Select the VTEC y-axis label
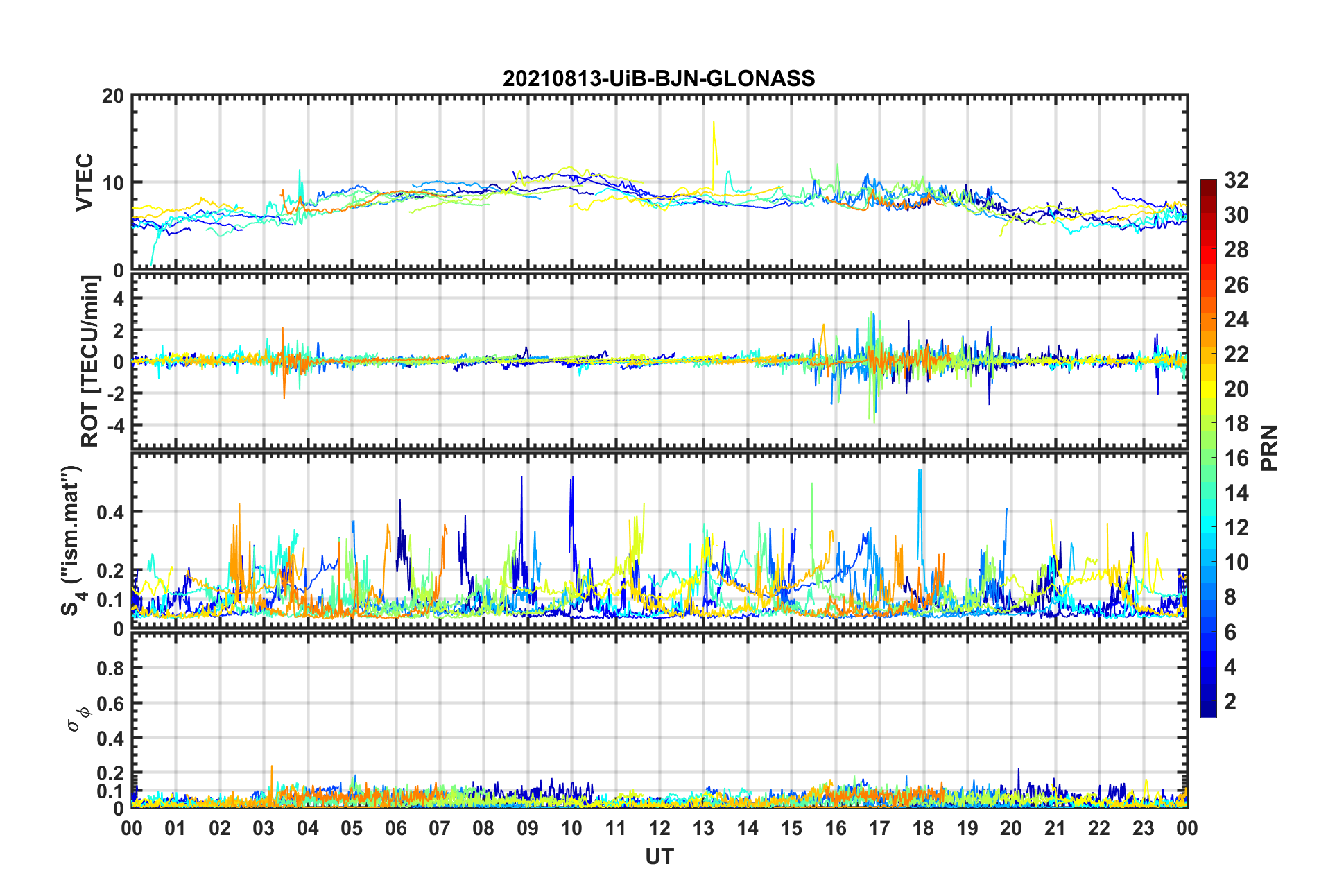Image resolution: width=1319 pixels, height=896 pixels. [x=85, y=182]
